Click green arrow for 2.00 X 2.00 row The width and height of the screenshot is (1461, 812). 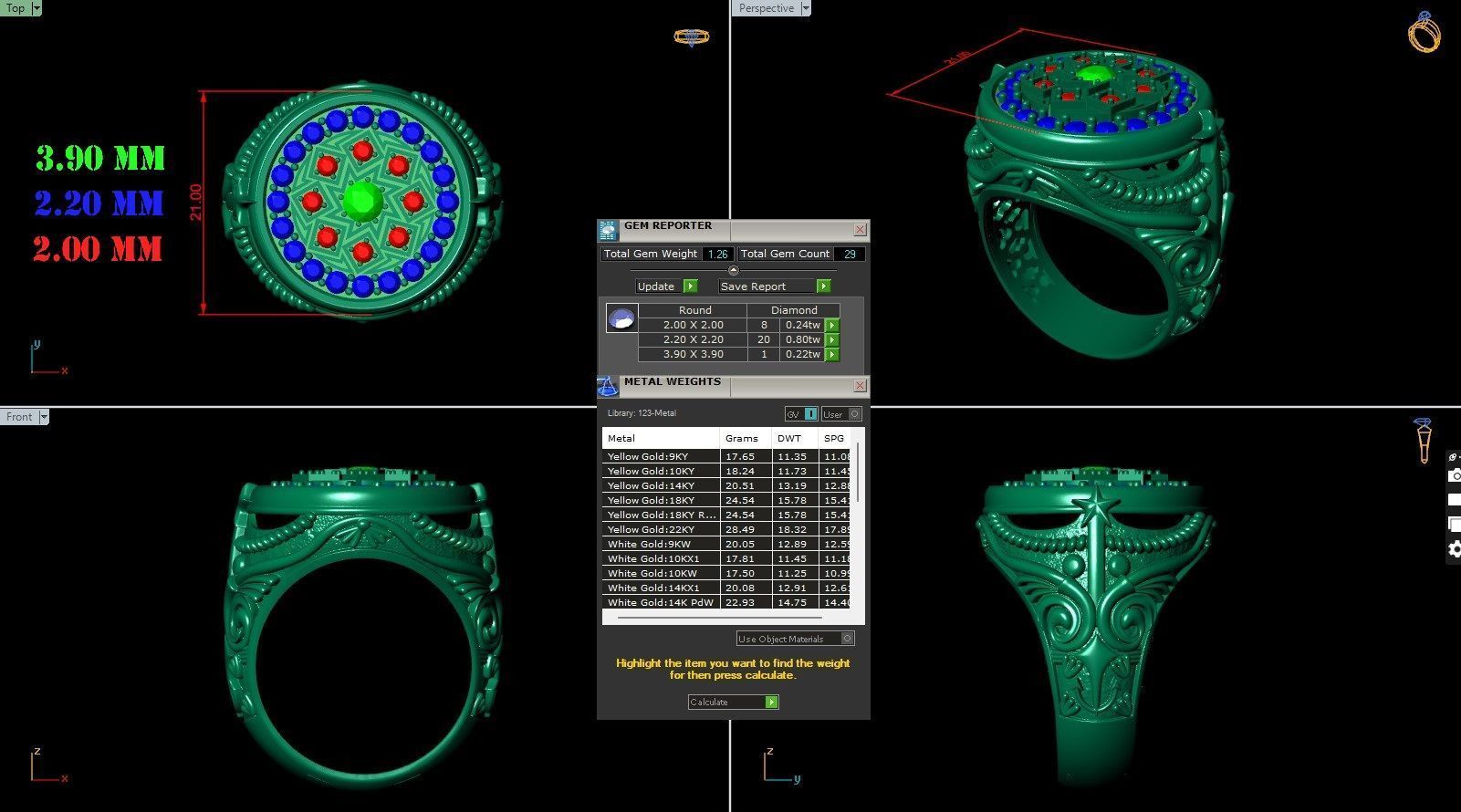832,325
